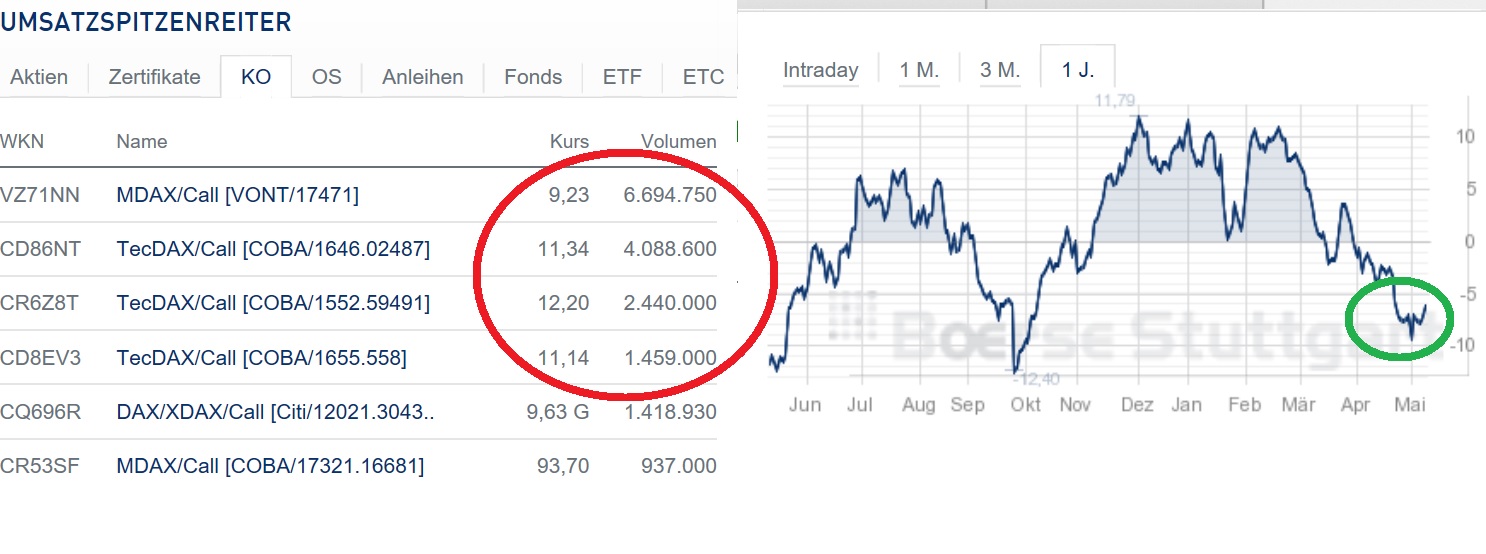Click the Kurs column header

569,142
